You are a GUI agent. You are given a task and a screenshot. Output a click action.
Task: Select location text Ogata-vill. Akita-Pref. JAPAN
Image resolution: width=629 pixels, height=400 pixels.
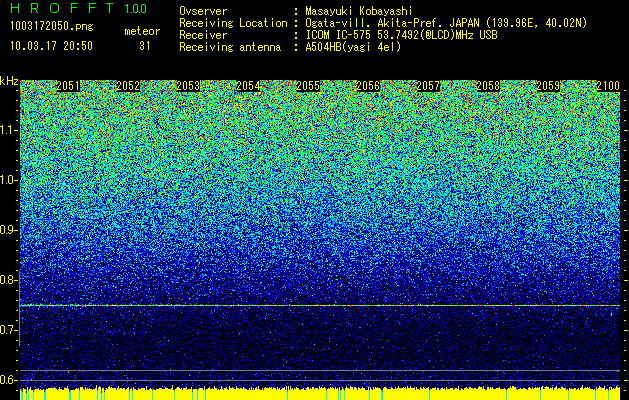coord(391,23)
